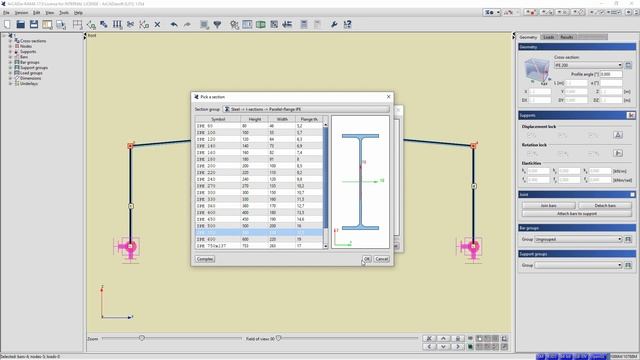640x360 pixels.
Task: Expand the Cross sections tree node
Action: coord(10,41)
